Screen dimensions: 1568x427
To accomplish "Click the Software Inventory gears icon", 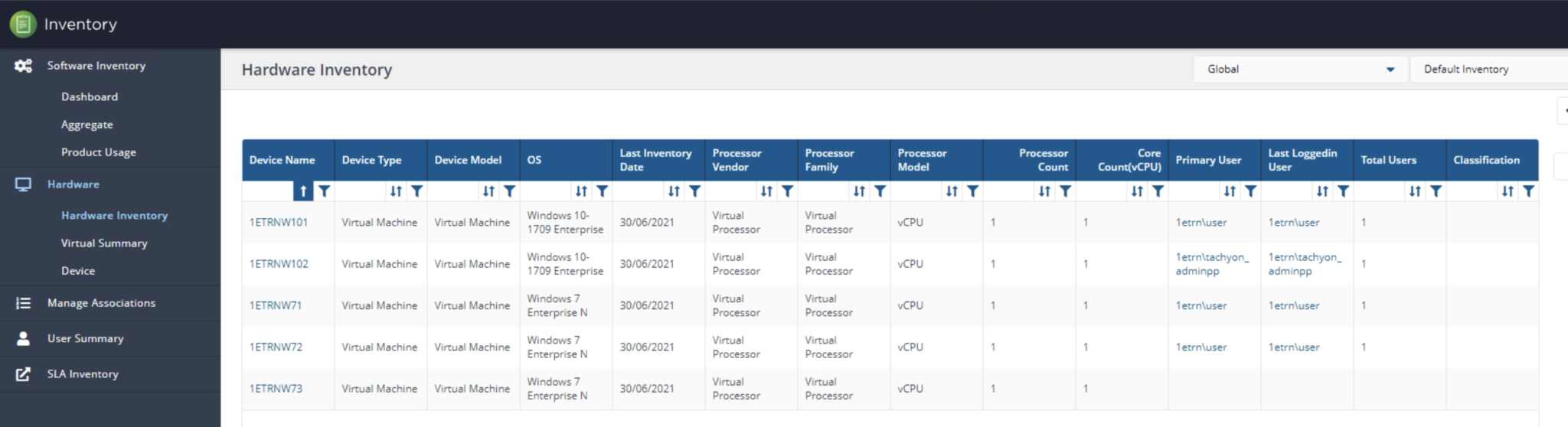I will coord(24,66).
